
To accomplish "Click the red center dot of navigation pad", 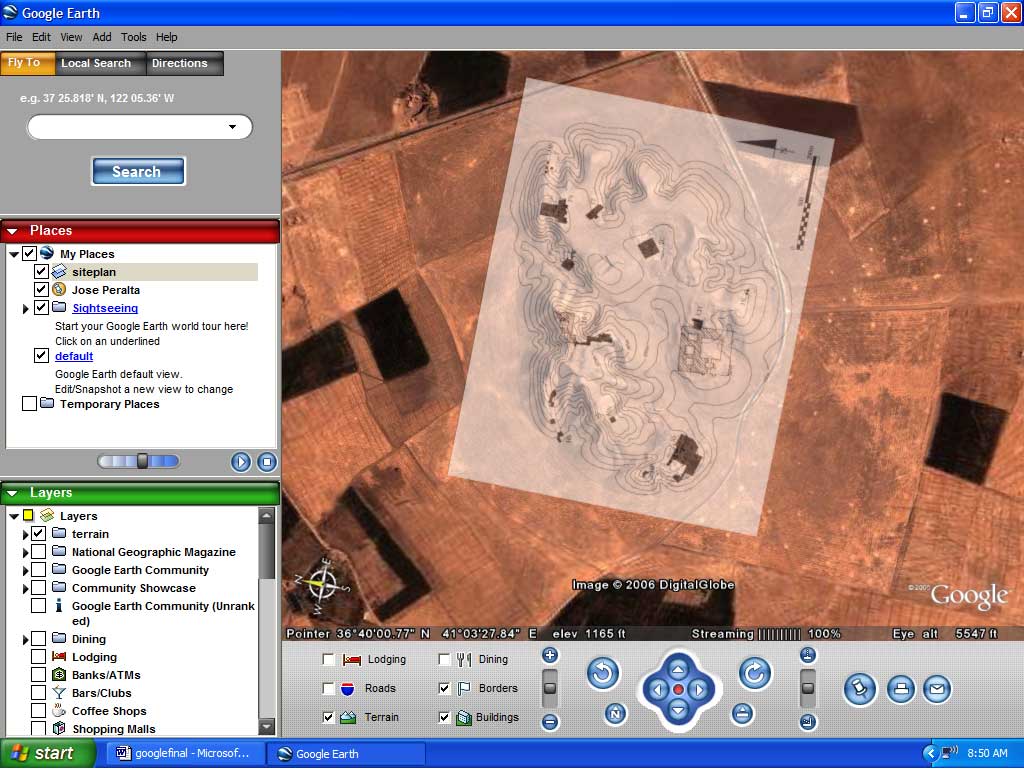I will tap(678, 689).
